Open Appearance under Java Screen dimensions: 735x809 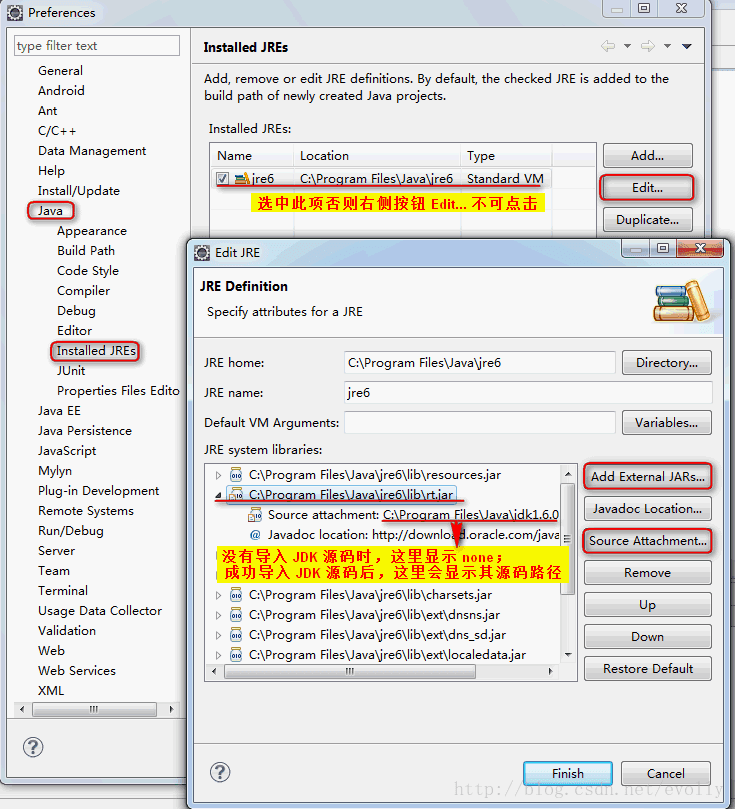[92, 231]
